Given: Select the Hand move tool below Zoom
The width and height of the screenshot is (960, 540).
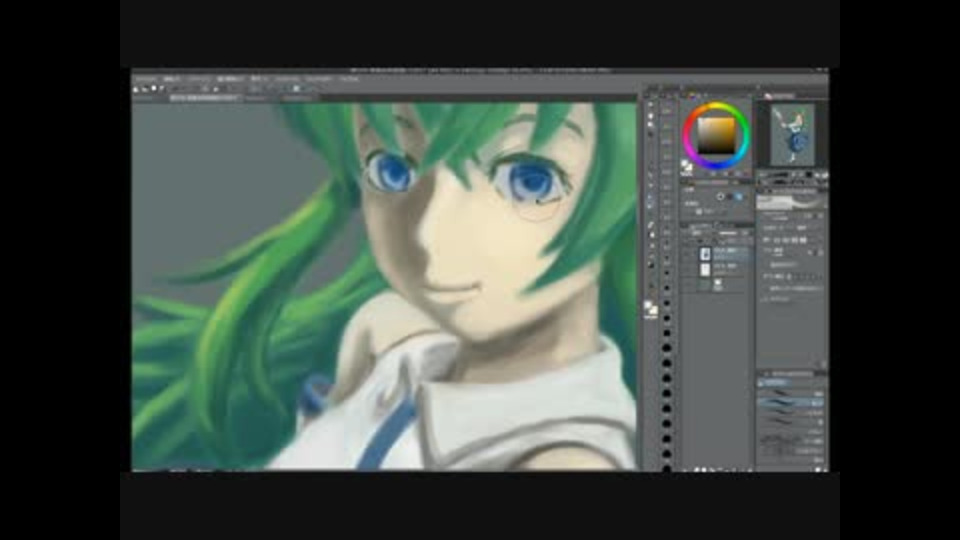Looking at the screenshot, I should click(651, 116).
